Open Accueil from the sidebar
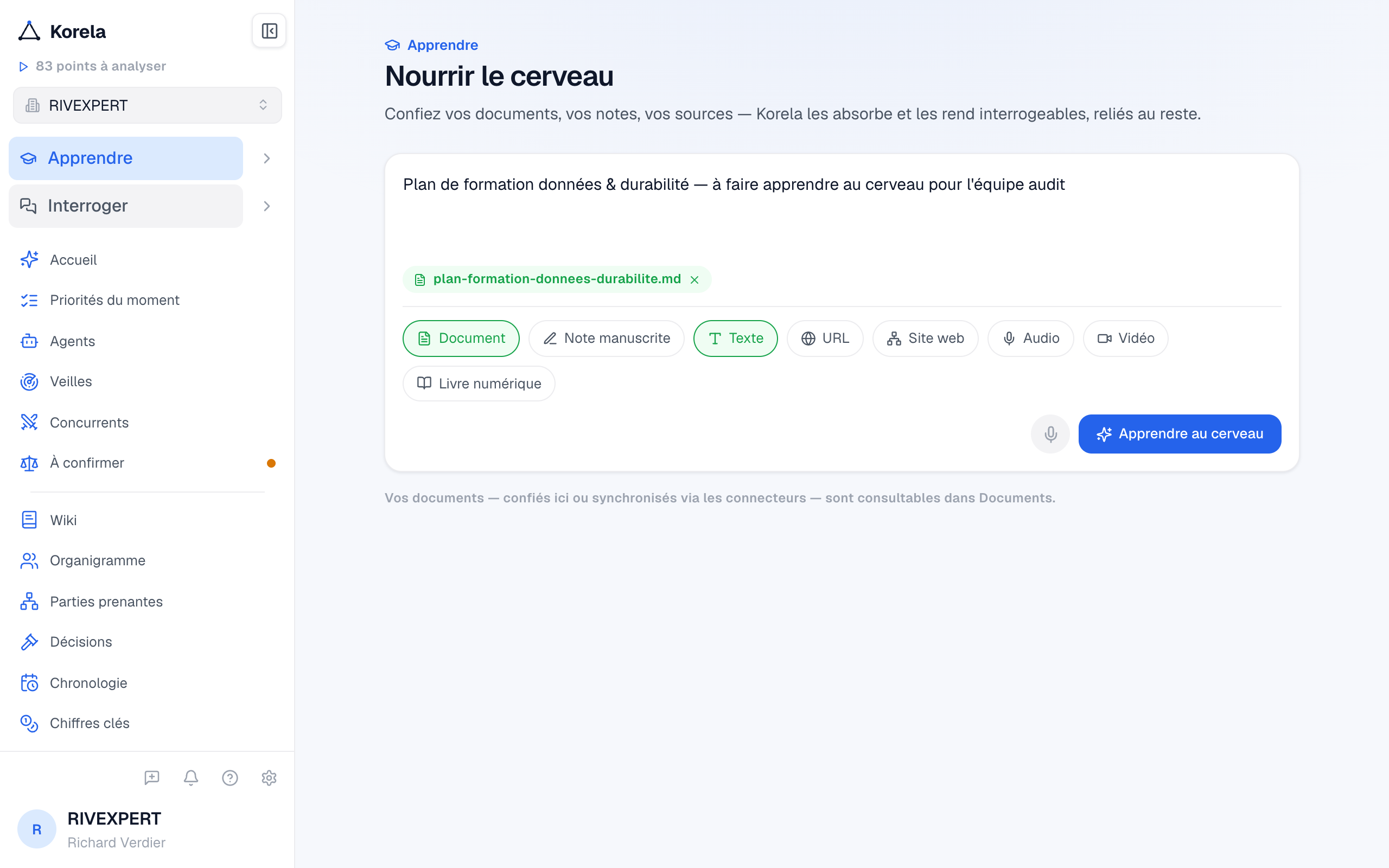Image resolution: width=1389 pixels, height=868 pixels. click(73, 260)
